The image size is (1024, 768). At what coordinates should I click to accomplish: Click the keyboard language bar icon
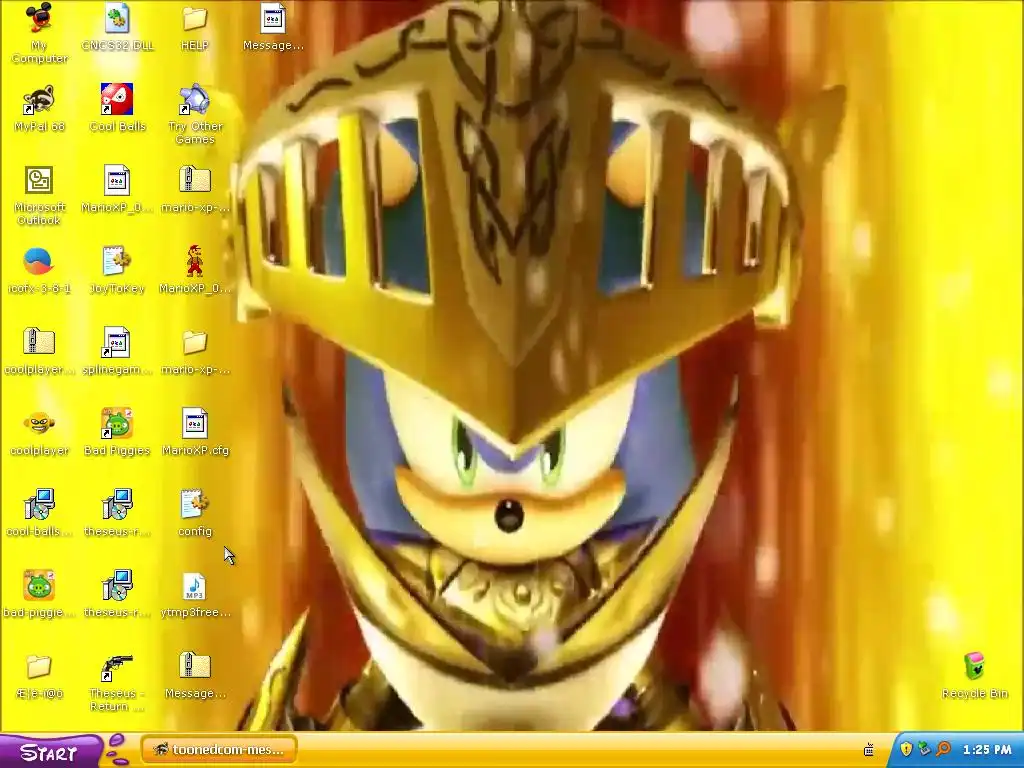(x=869, y=750)
